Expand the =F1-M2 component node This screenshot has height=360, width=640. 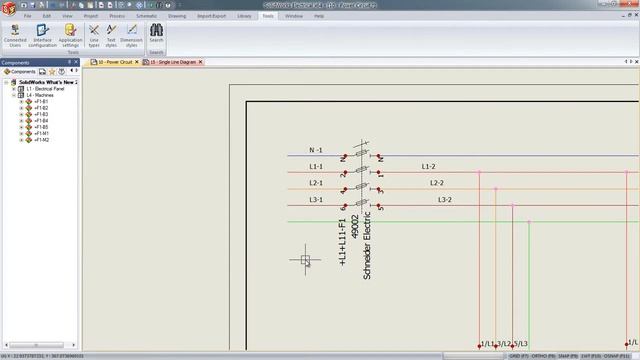pos(21,140)
